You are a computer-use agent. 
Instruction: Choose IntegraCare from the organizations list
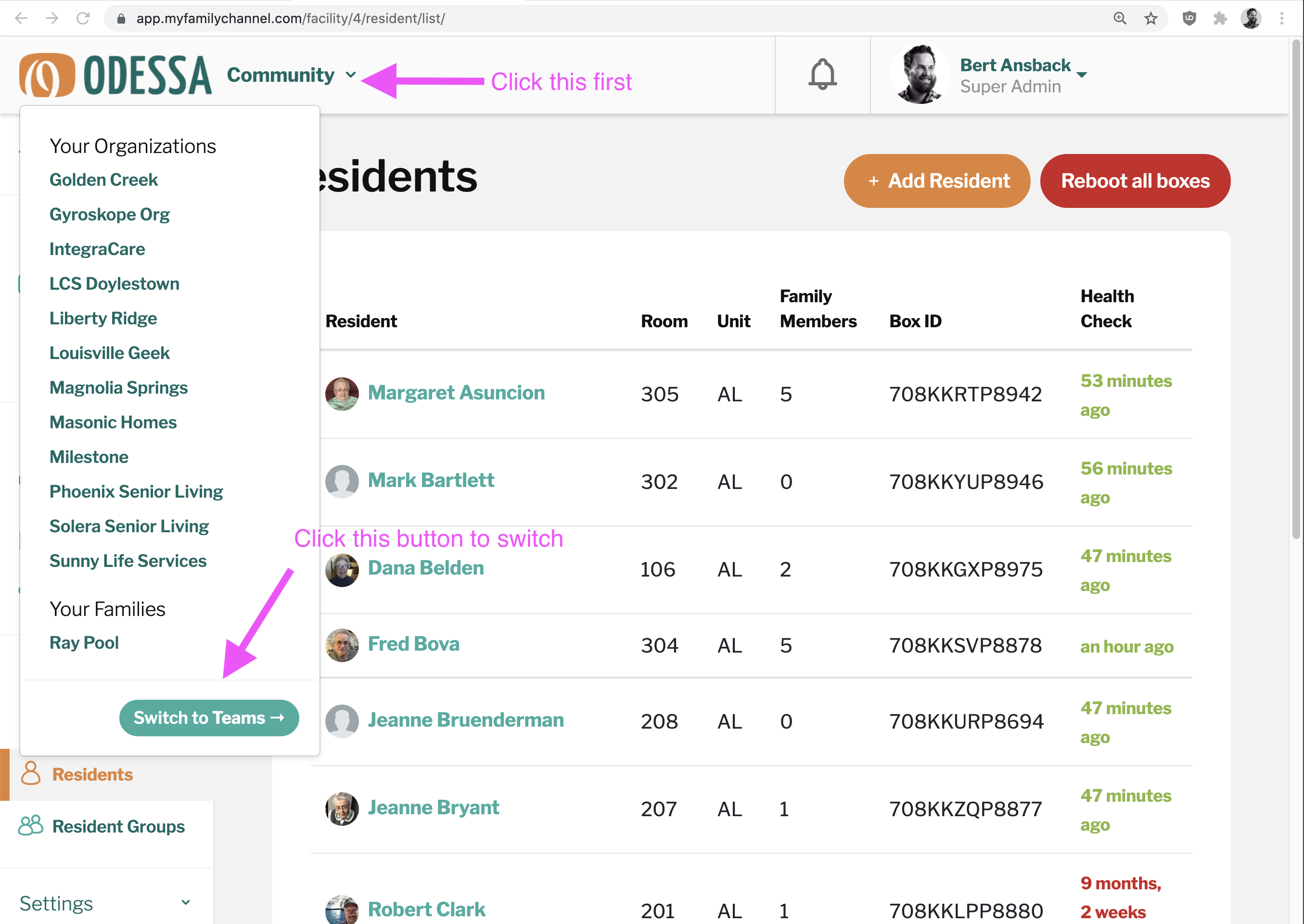point(97,249)
